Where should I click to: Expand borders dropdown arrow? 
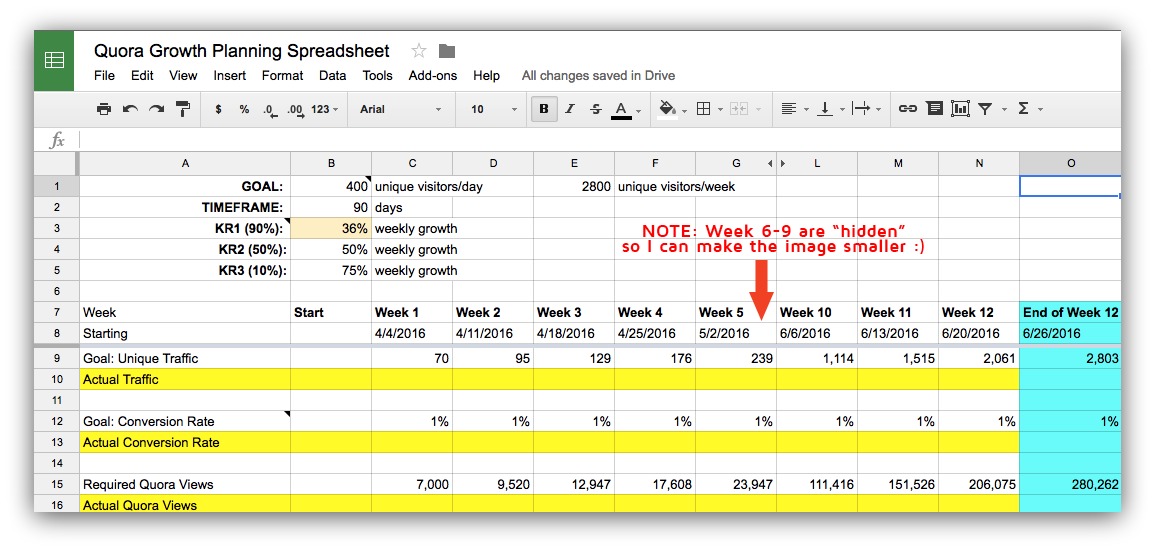click(x=720, y=110)
